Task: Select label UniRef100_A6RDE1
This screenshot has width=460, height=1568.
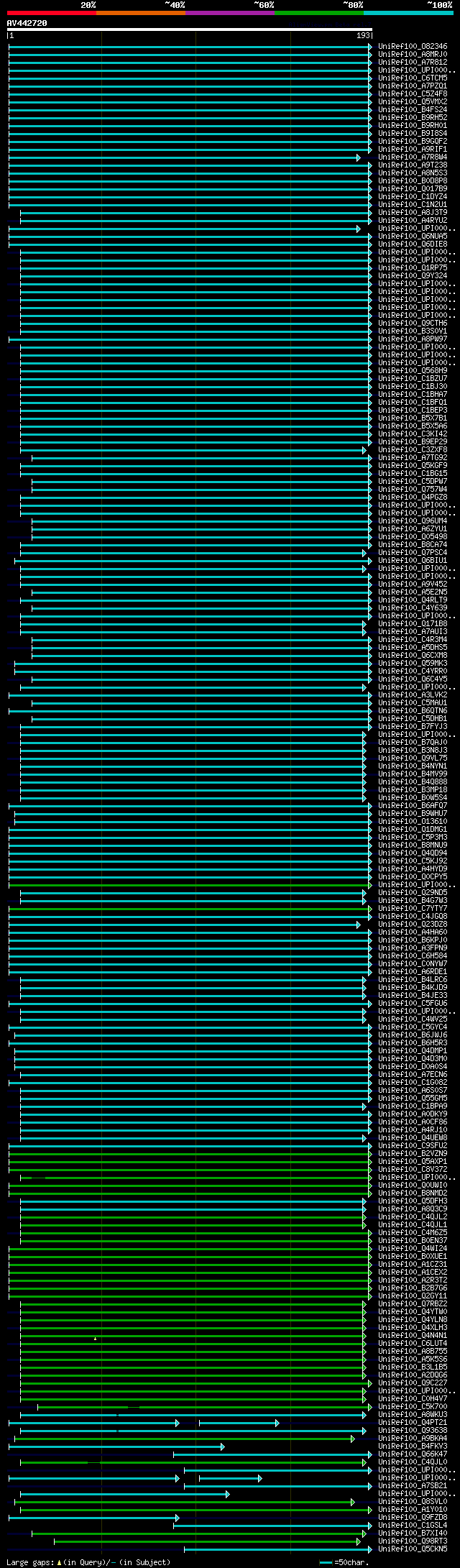Action: (x=413, y=971)
